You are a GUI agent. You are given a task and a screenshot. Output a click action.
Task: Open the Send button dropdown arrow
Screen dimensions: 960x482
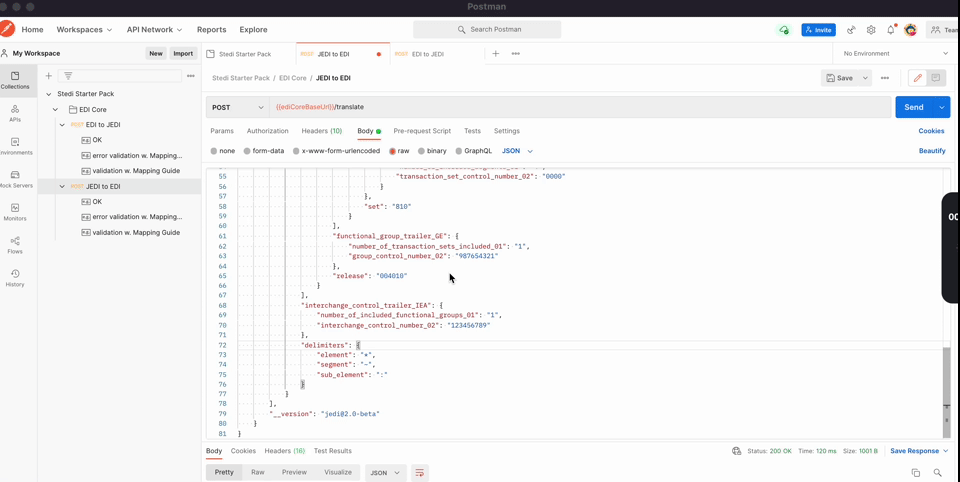click(942, 107)
